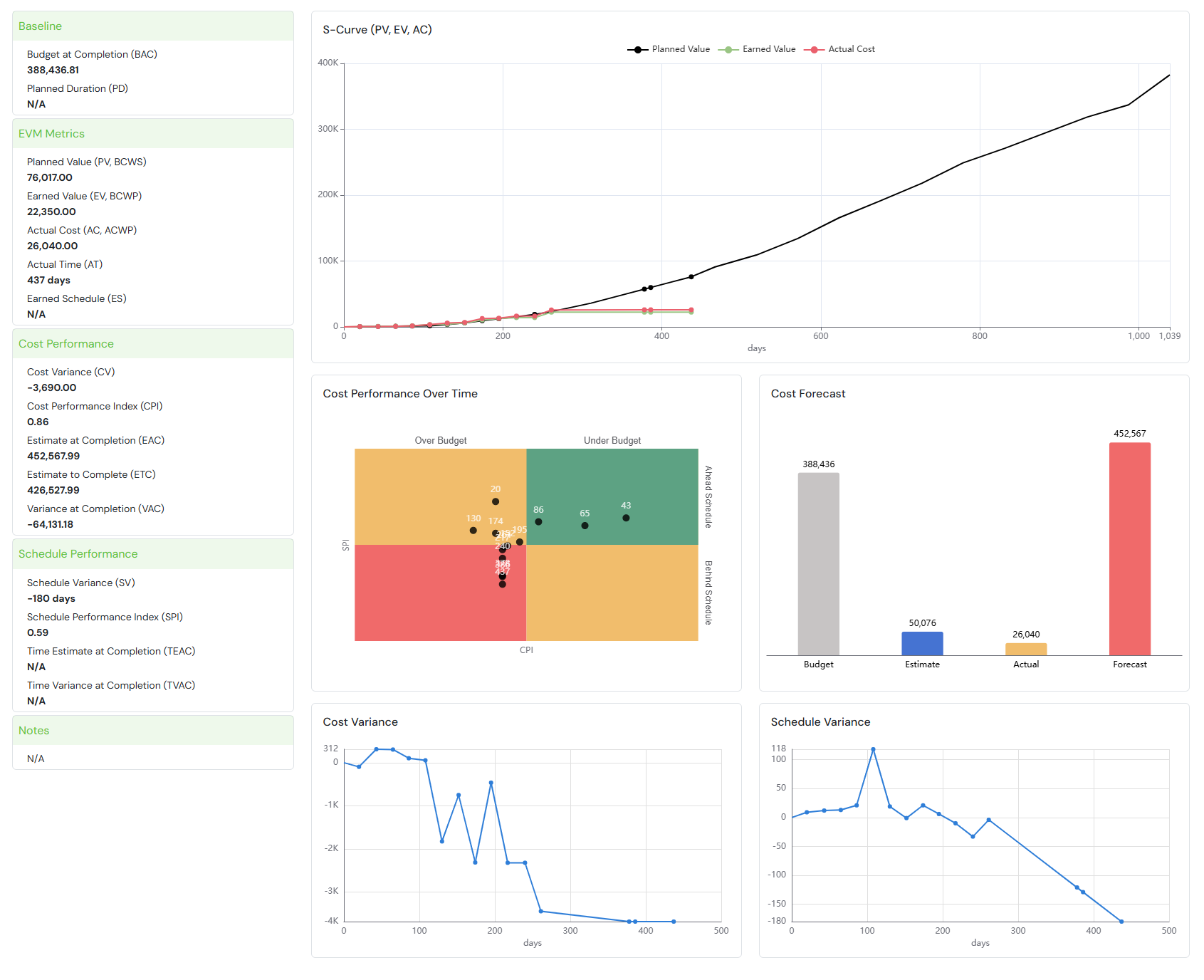Viewport: 1204px width, 980px height.
Task: Collapse the EVM Metrics section header
Action: click(153, 134)
